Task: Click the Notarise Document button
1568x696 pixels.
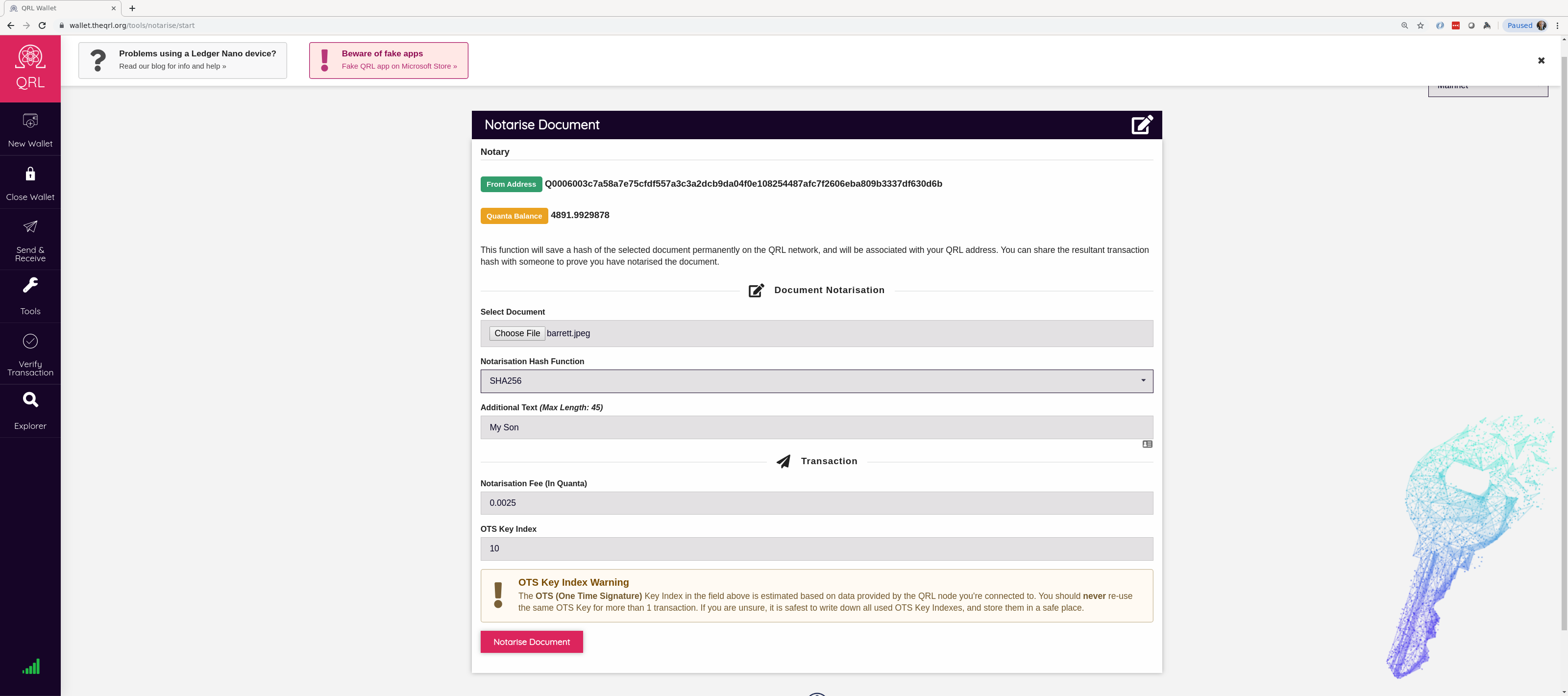Action: 531,642
